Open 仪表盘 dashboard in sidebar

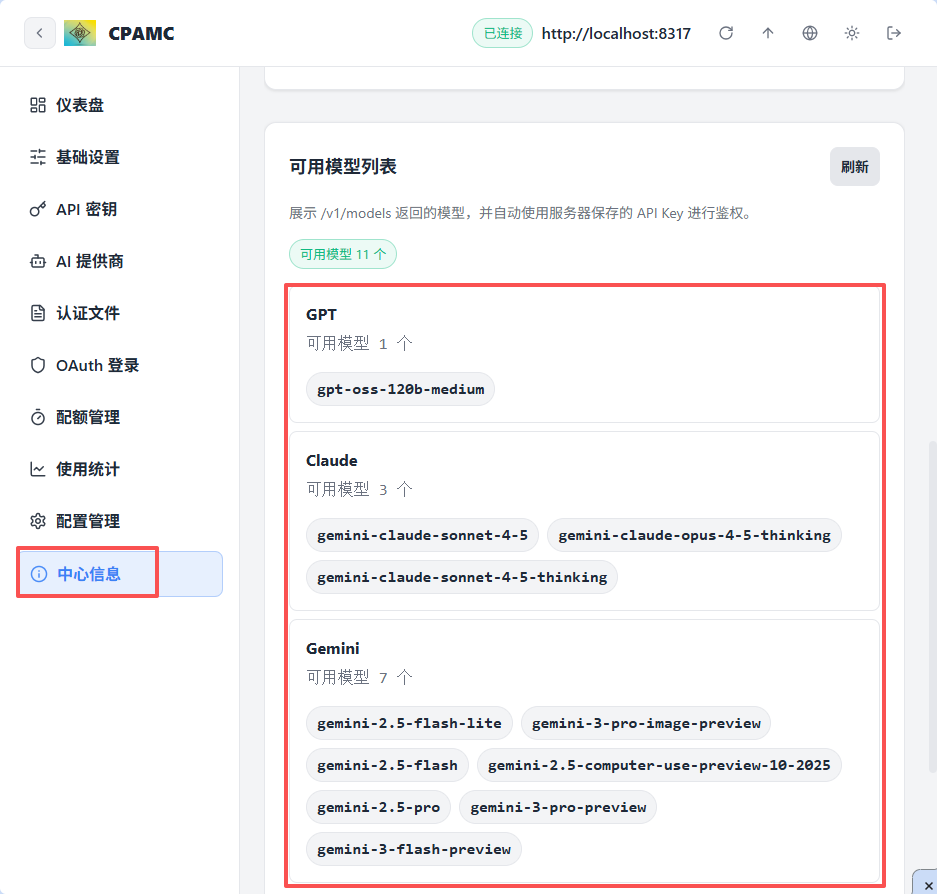(80, 105)
